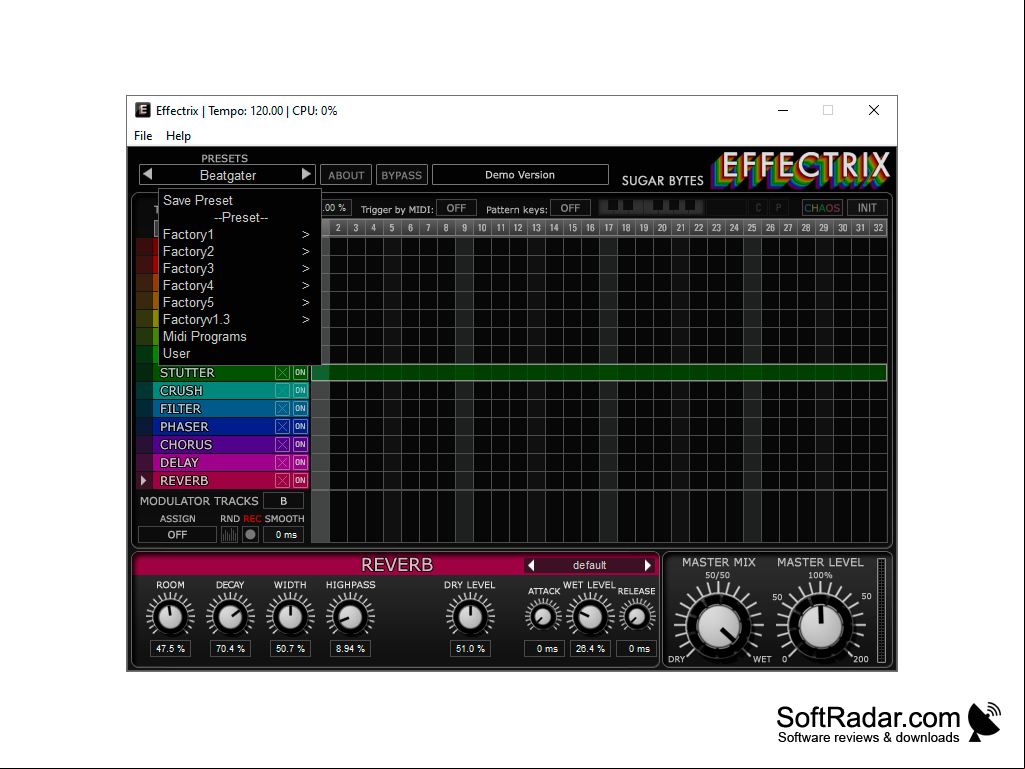
Task: Click the INIT button
Action: point(867,208)
